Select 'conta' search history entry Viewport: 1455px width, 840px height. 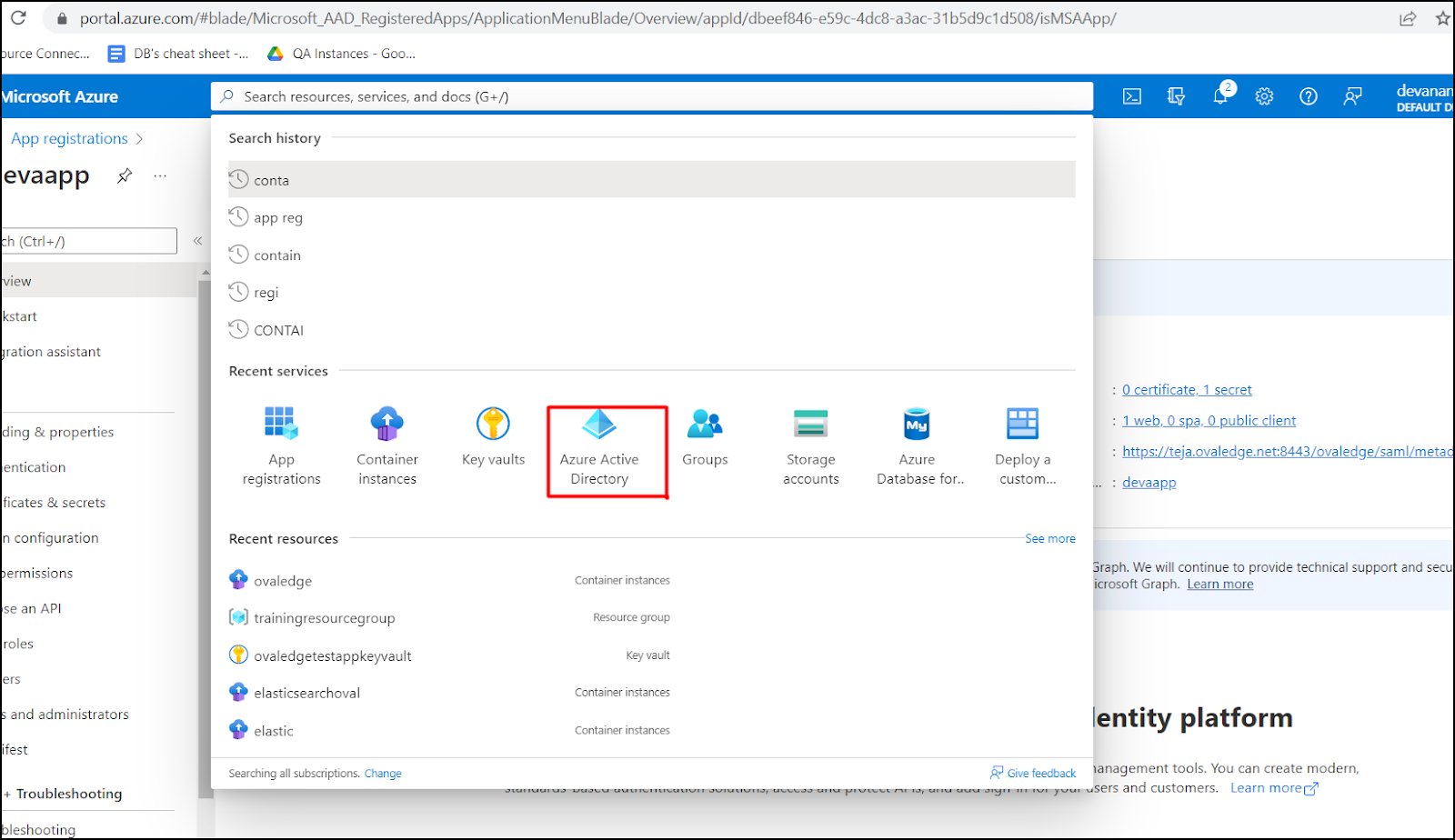651,180
